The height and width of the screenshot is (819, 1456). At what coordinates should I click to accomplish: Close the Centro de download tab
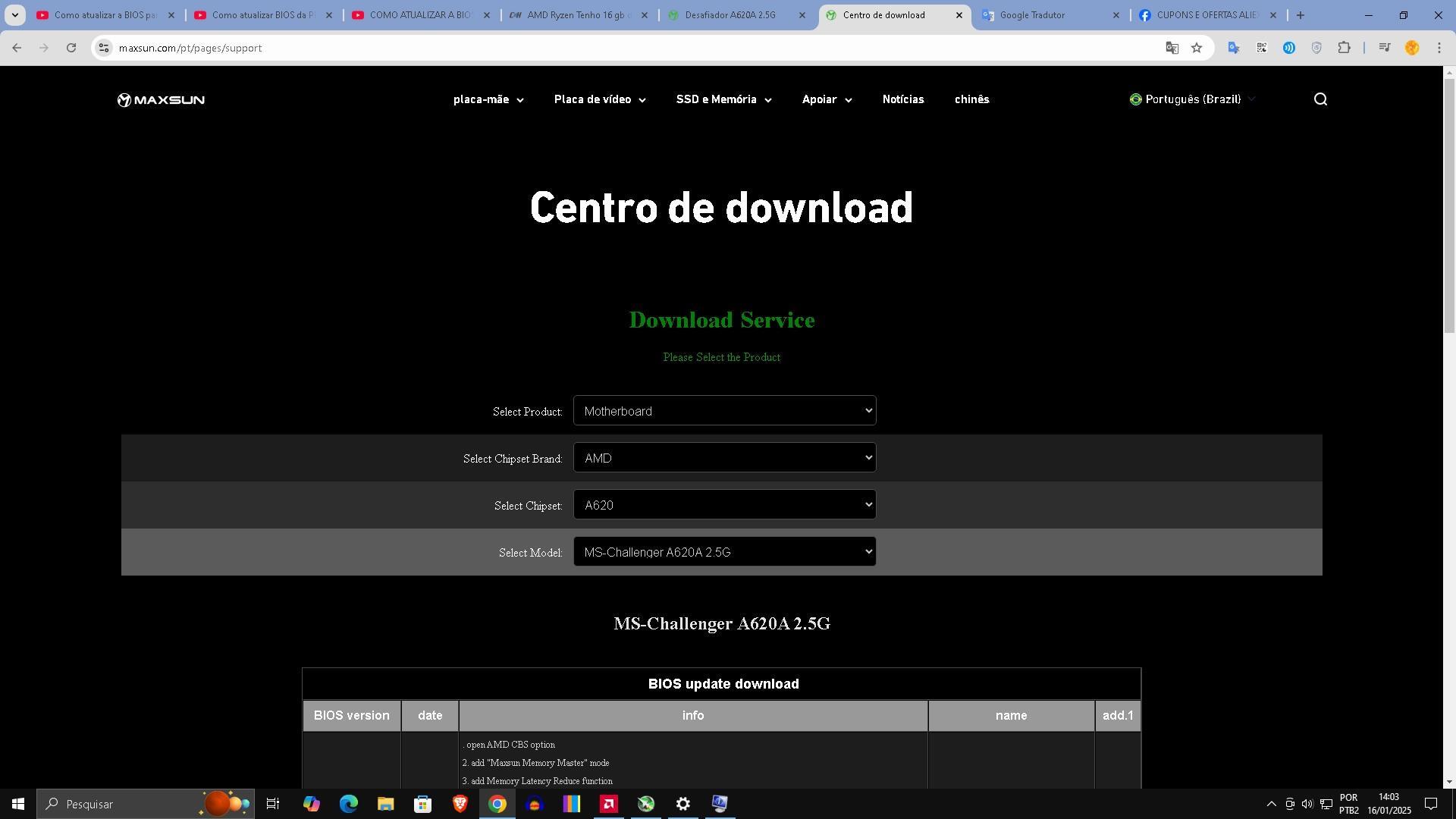[959, 15]
